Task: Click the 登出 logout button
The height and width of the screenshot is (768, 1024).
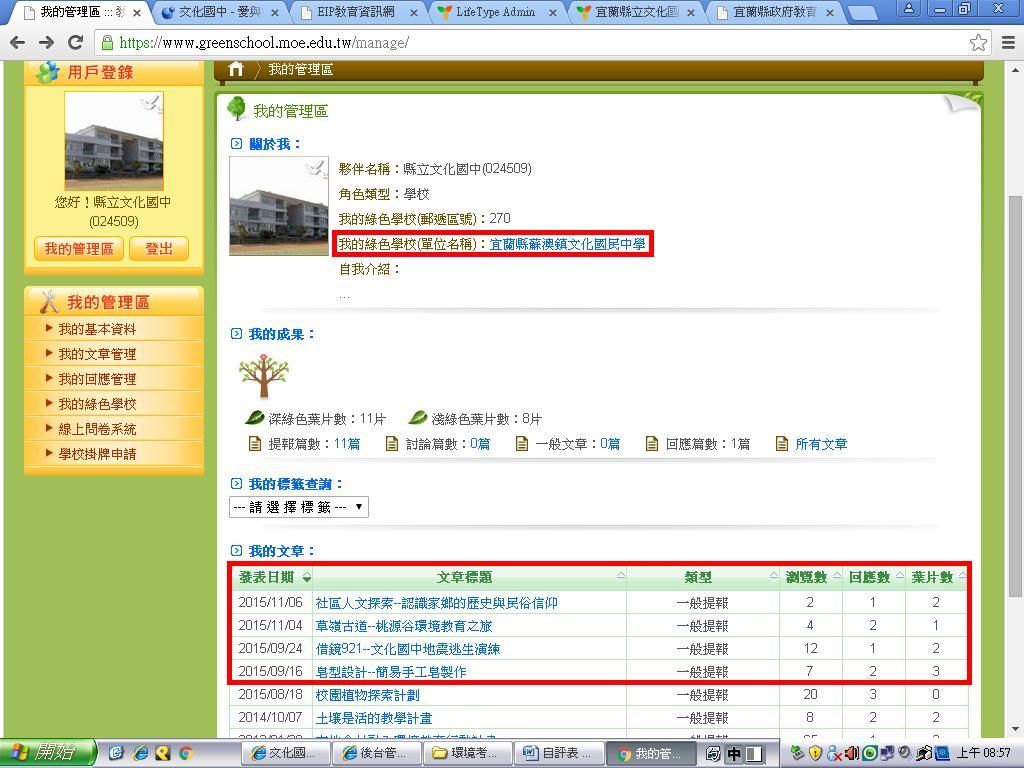Action: coord(158,249)
